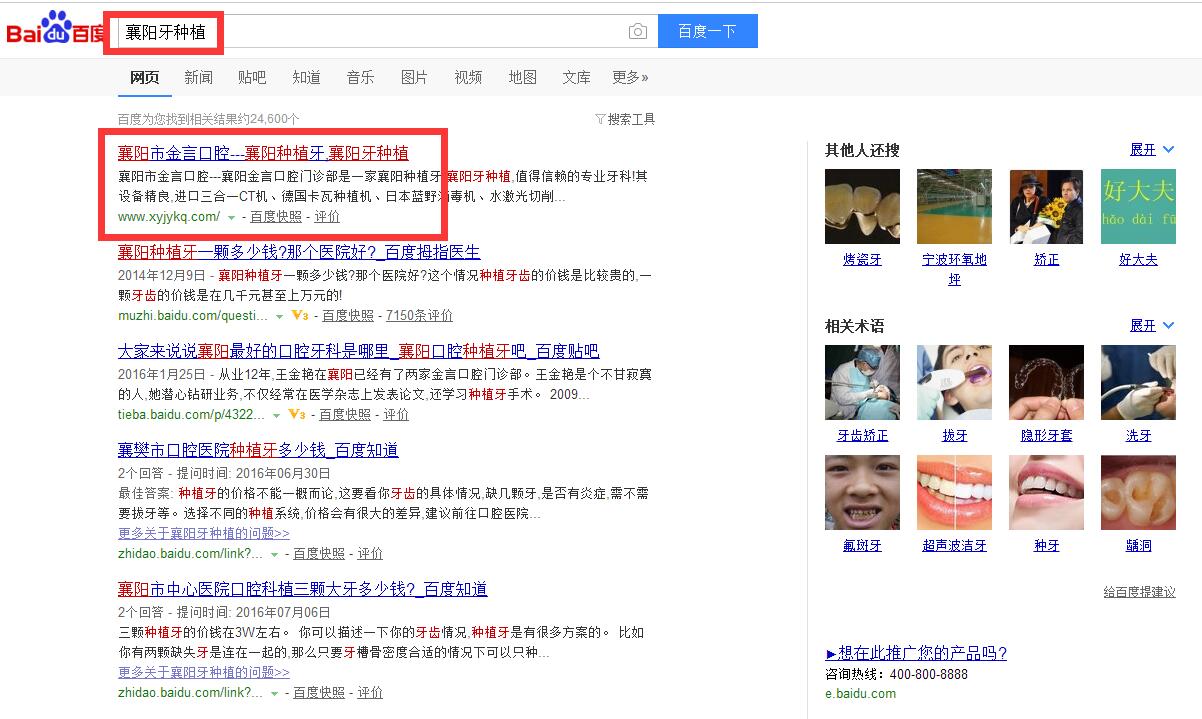Open 更多关于襄阳牙种植的问题 under 襄樊市口腔医院 result
The width and height of the screenshot is (1202, 719).
(204, 534)
